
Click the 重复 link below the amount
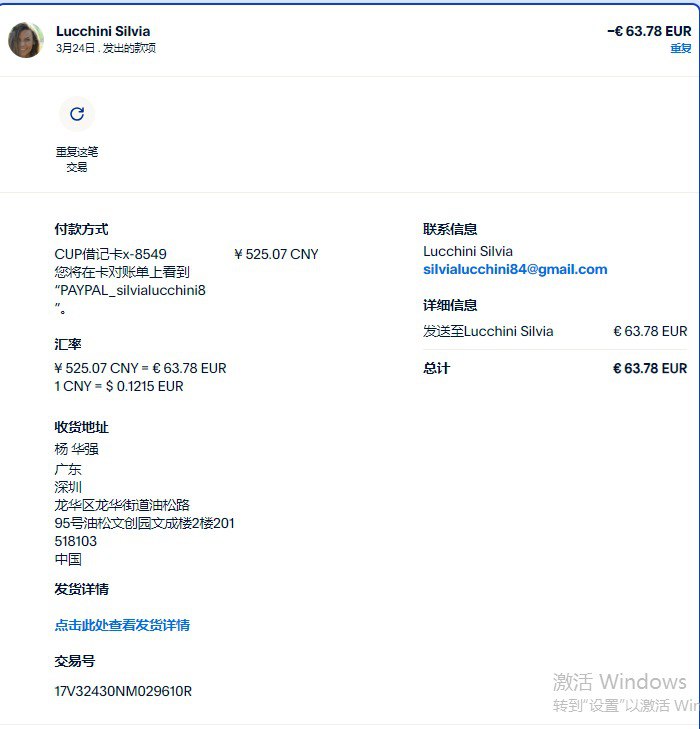pyautogui.click(x=680, y=48)
